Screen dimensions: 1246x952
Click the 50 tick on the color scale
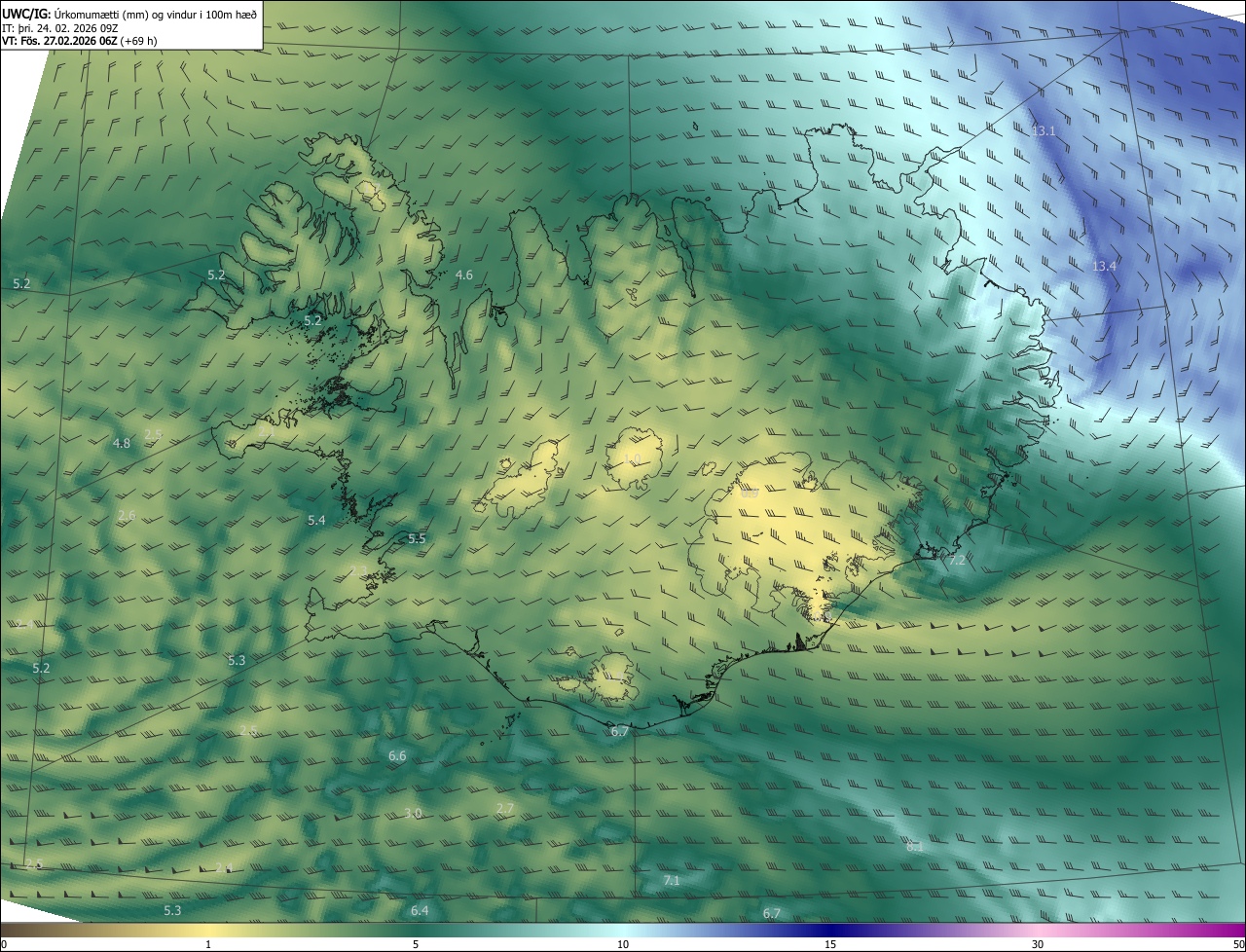point(1238,944)
